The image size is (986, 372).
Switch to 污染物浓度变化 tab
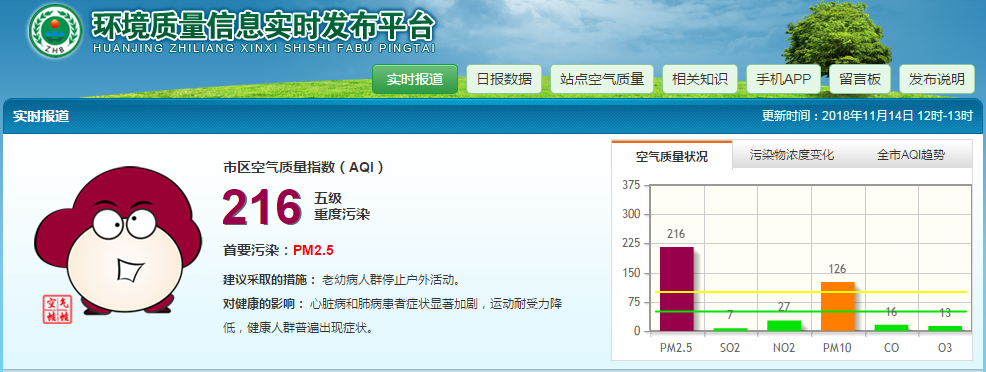coord(792,155)
